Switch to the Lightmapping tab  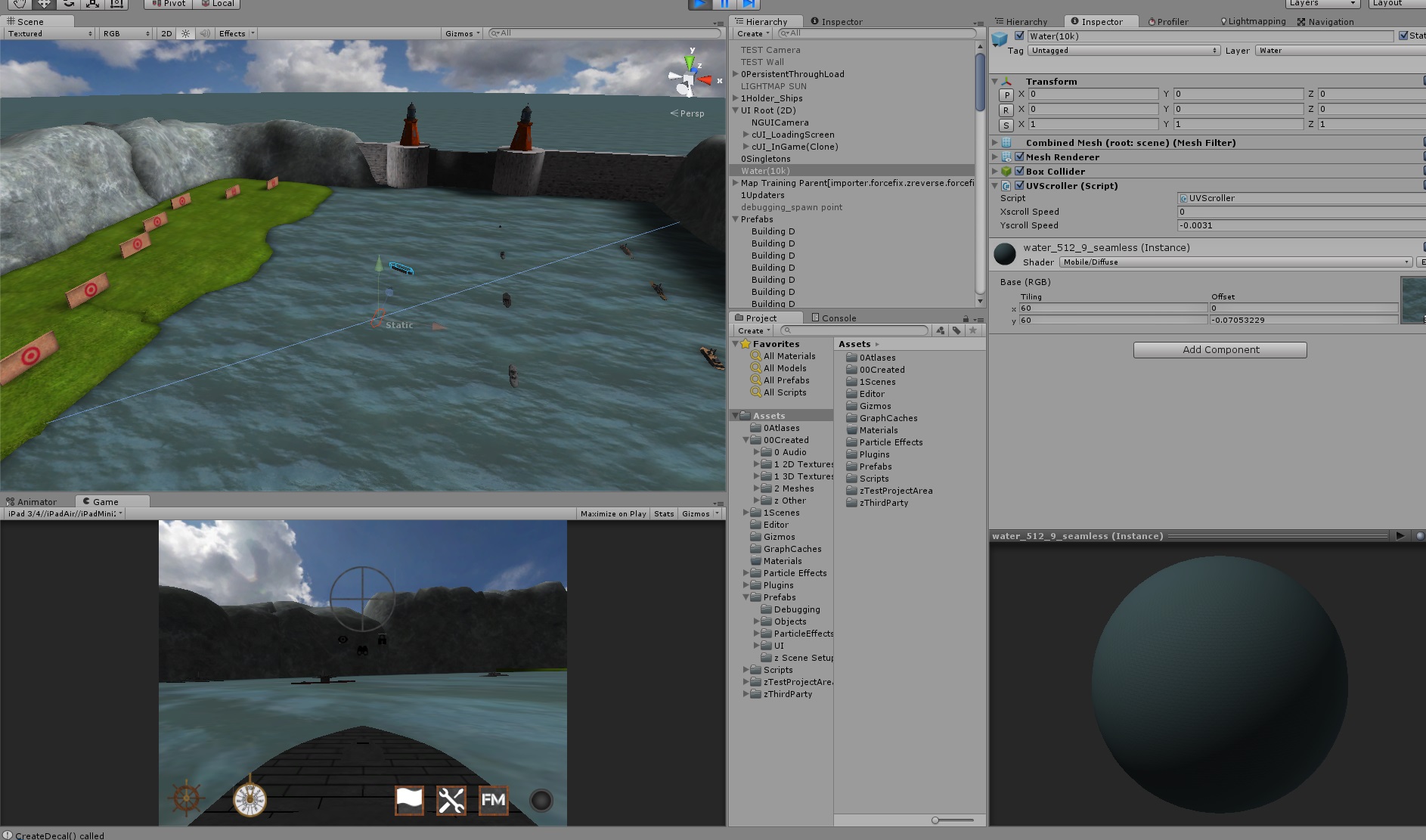pyautogui.click(x=1252, y=22)
